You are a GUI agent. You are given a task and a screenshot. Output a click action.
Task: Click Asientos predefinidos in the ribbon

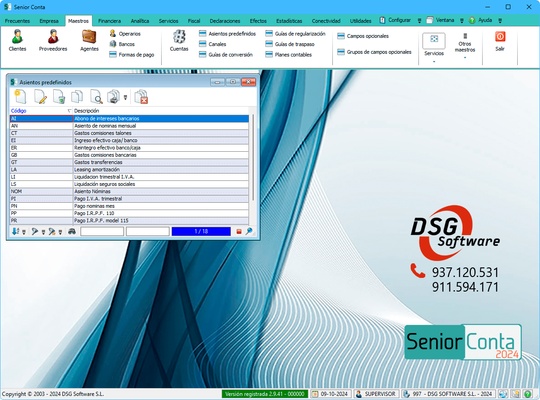[227, 34]
